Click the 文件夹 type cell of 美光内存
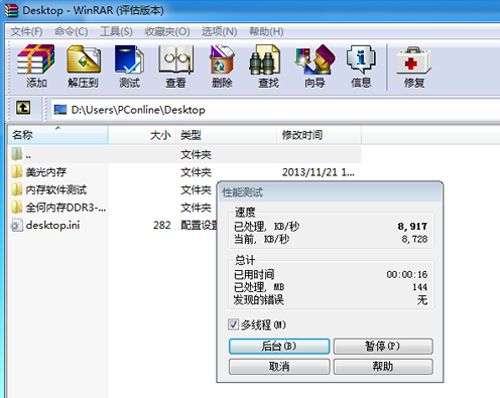 point(196,172)
